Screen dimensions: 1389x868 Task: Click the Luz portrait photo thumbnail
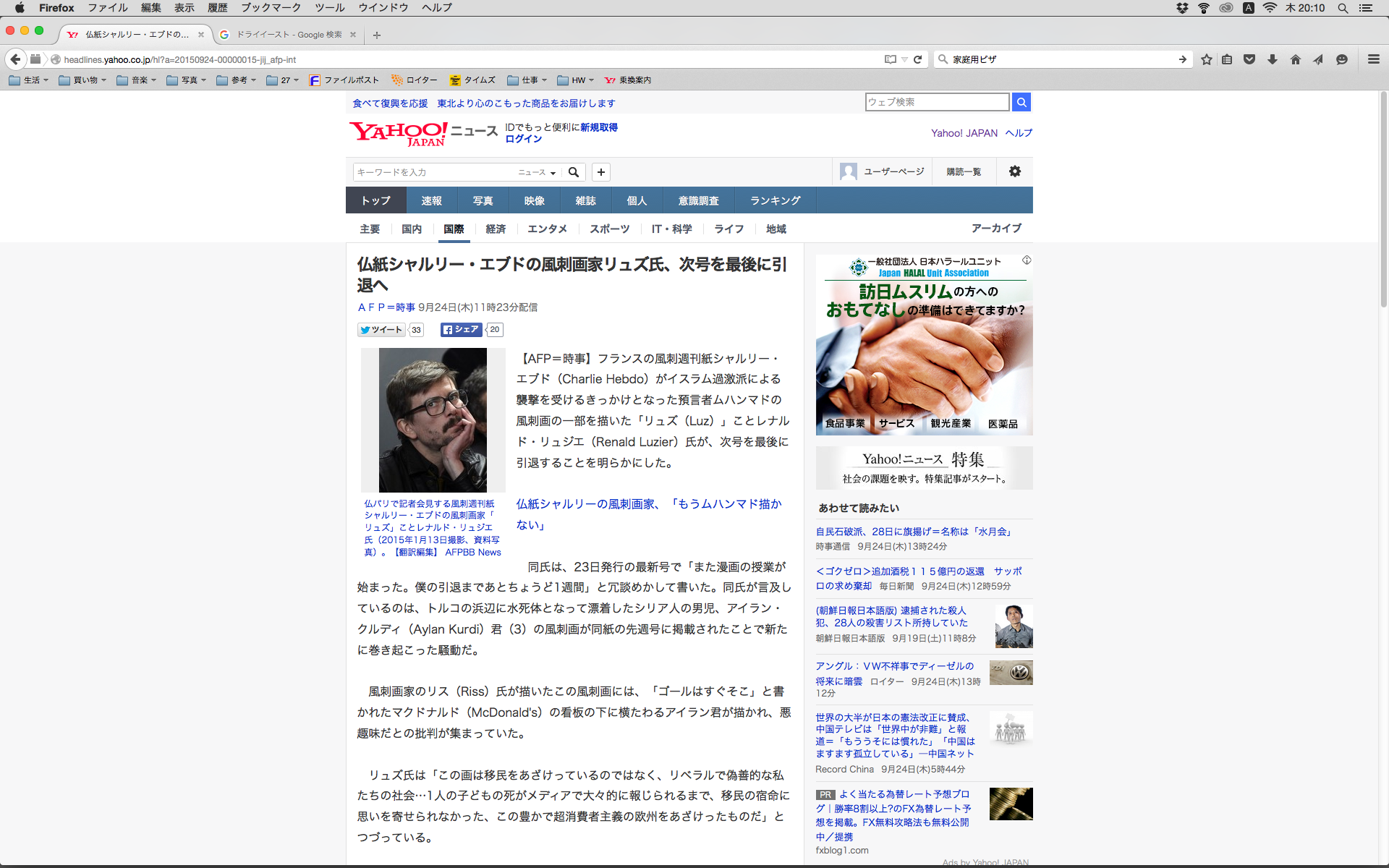[433, 420]
